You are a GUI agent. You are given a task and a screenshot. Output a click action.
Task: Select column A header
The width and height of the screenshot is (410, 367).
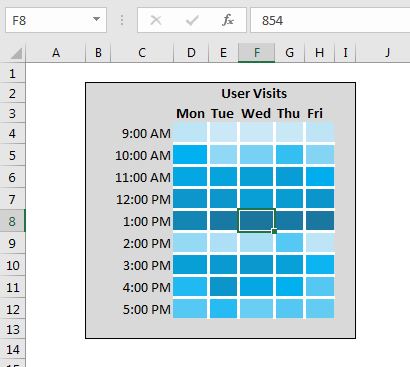pyautogui.click(x=56, y=53)
